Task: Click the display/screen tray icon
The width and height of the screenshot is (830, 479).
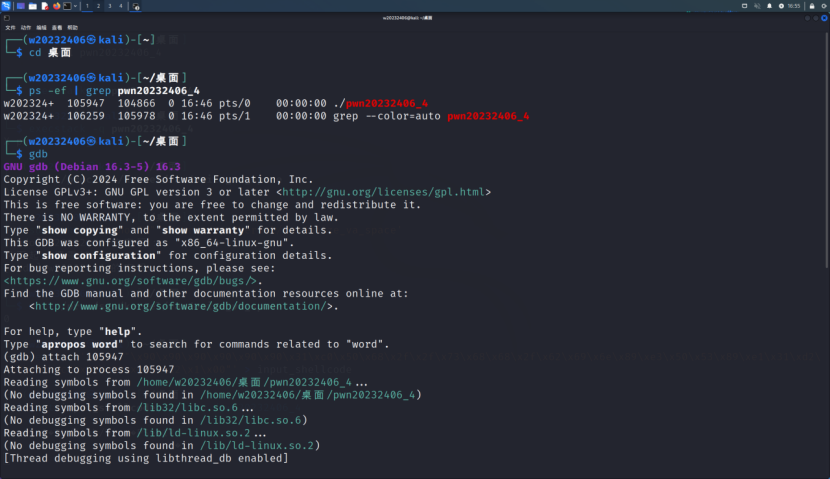Action: coord(744,6)
